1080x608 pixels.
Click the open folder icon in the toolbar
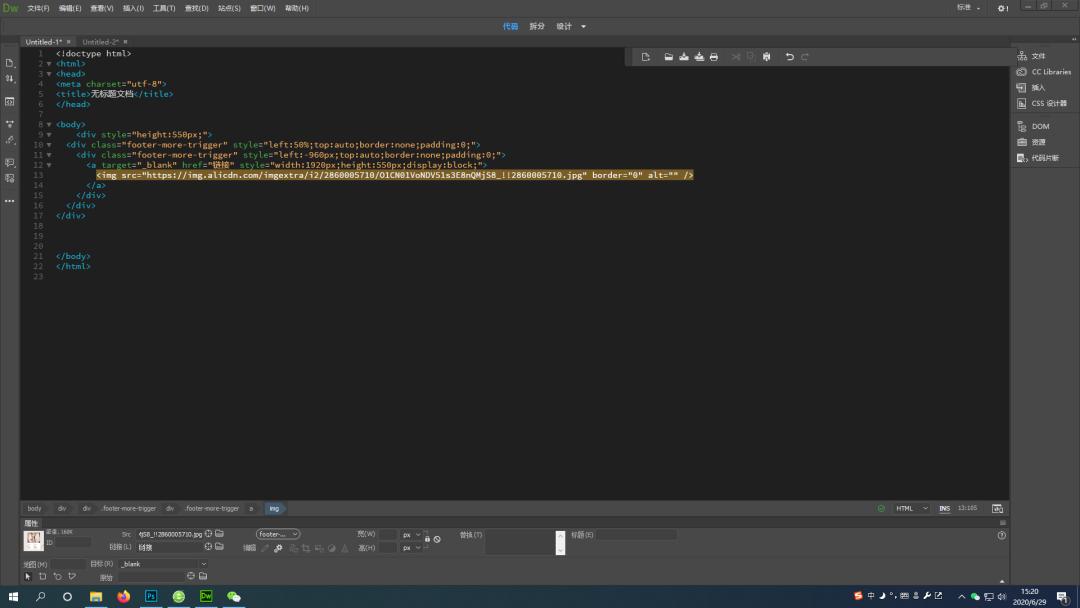point(669,57)
